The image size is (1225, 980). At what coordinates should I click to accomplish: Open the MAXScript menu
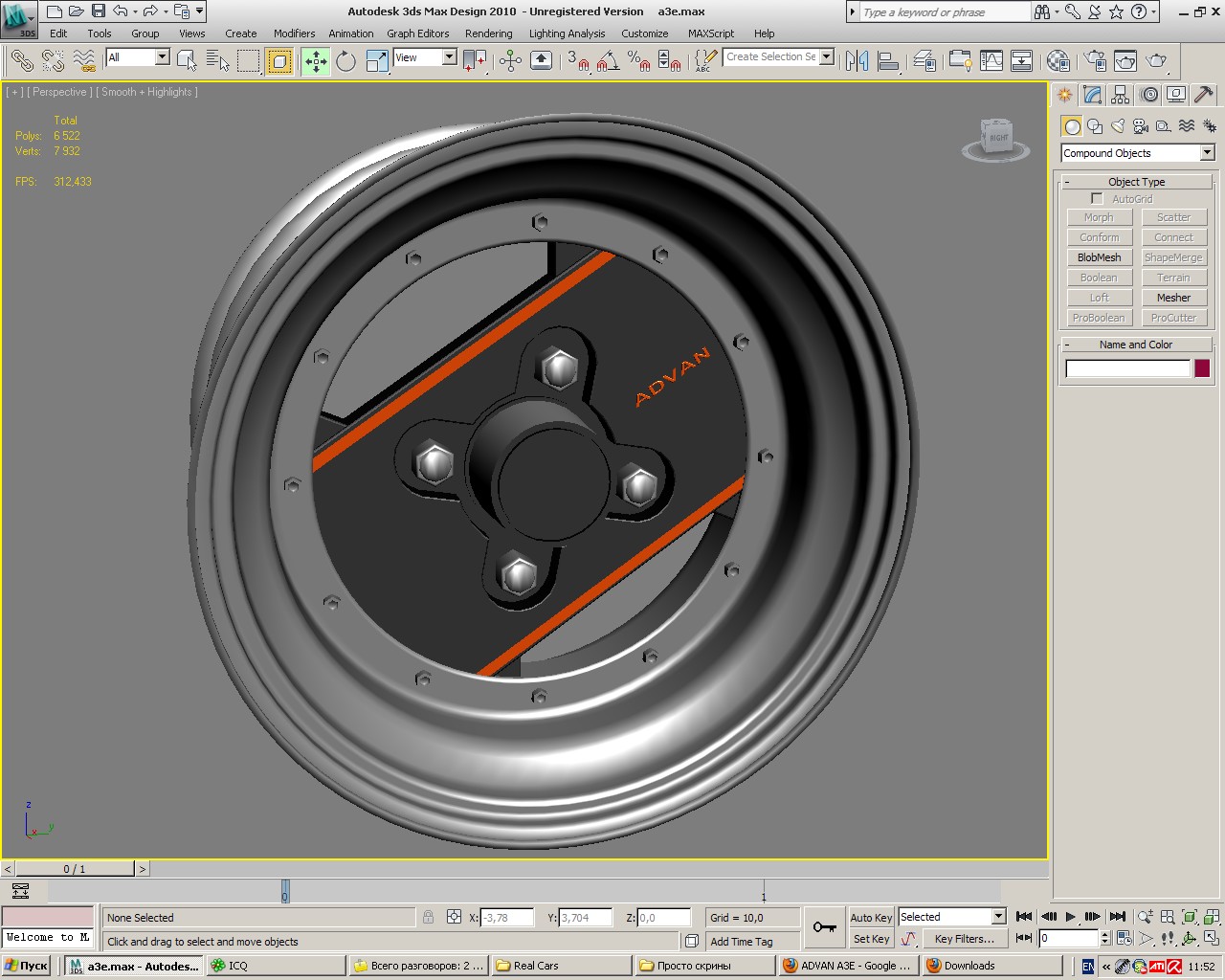coord(711,33)
